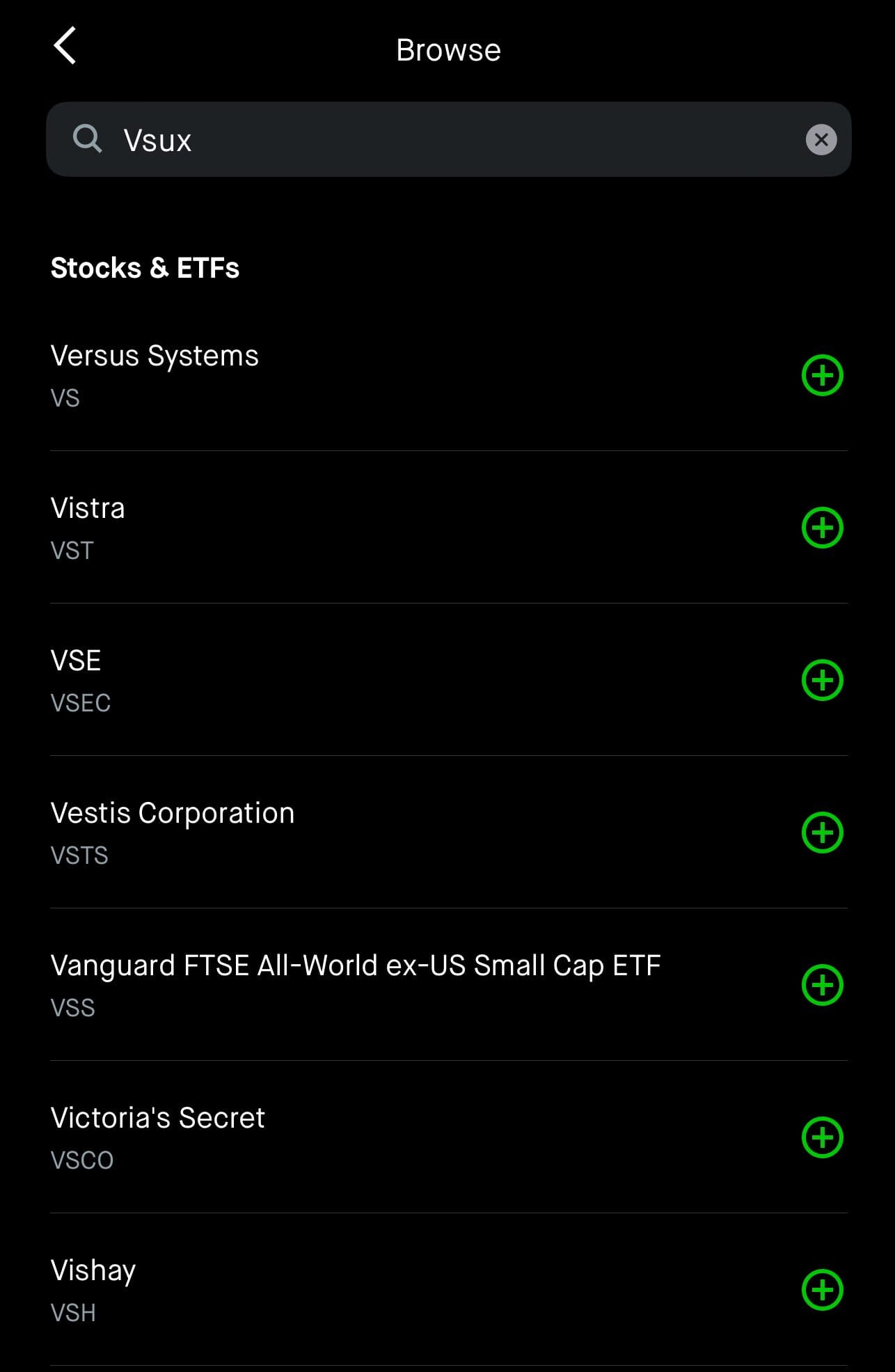The width and height of the screenshot is (895, 1372).
Task: Add Victoria's Secret to watchlist
Action: (x=822, y=1138)
